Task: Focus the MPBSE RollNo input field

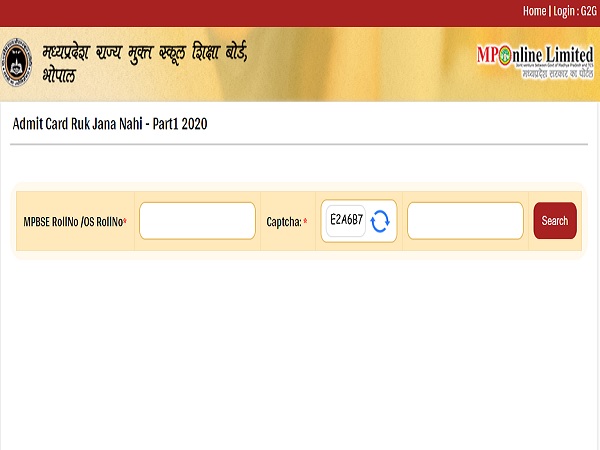Action: coord(197,221)
